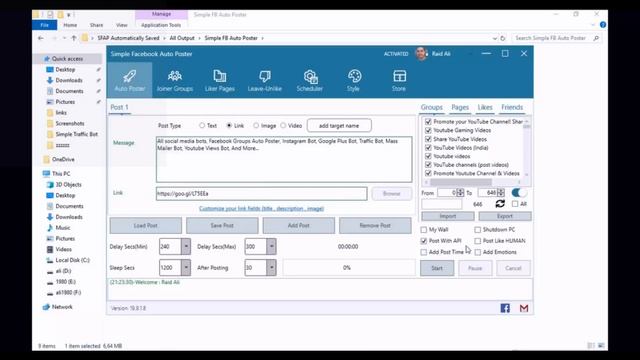Screen dimensions: 640x360
Task: Click the To value stepper arrows
Action: click(501, 192)
